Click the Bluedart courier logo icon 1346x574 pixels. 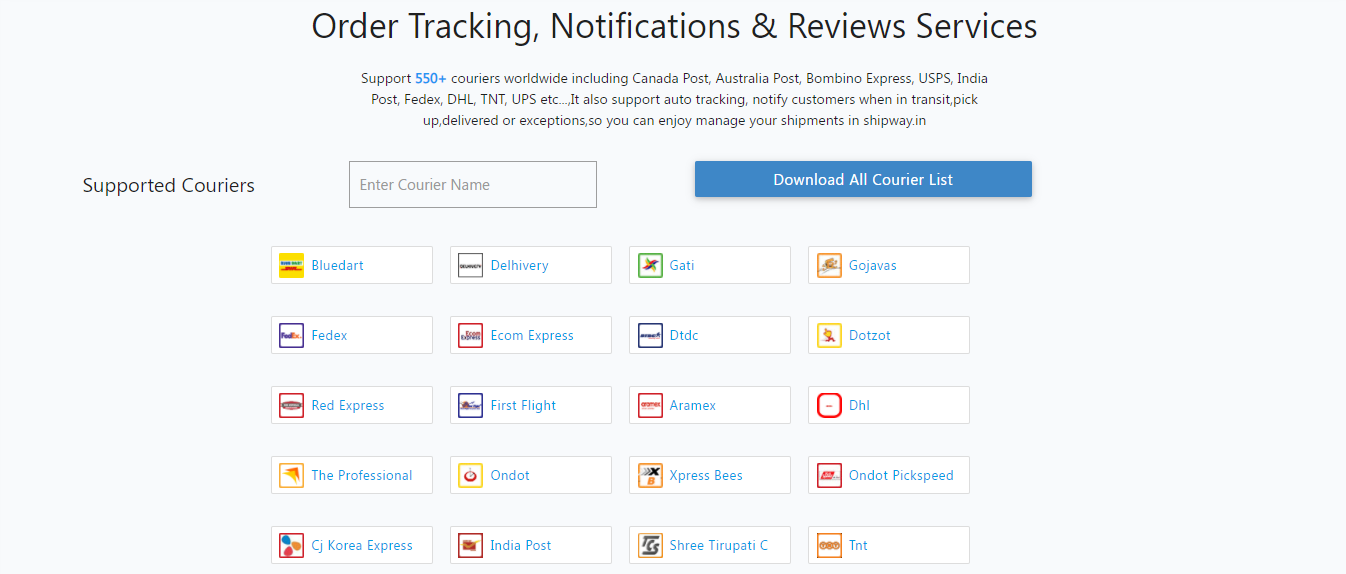tap(291, 265)
